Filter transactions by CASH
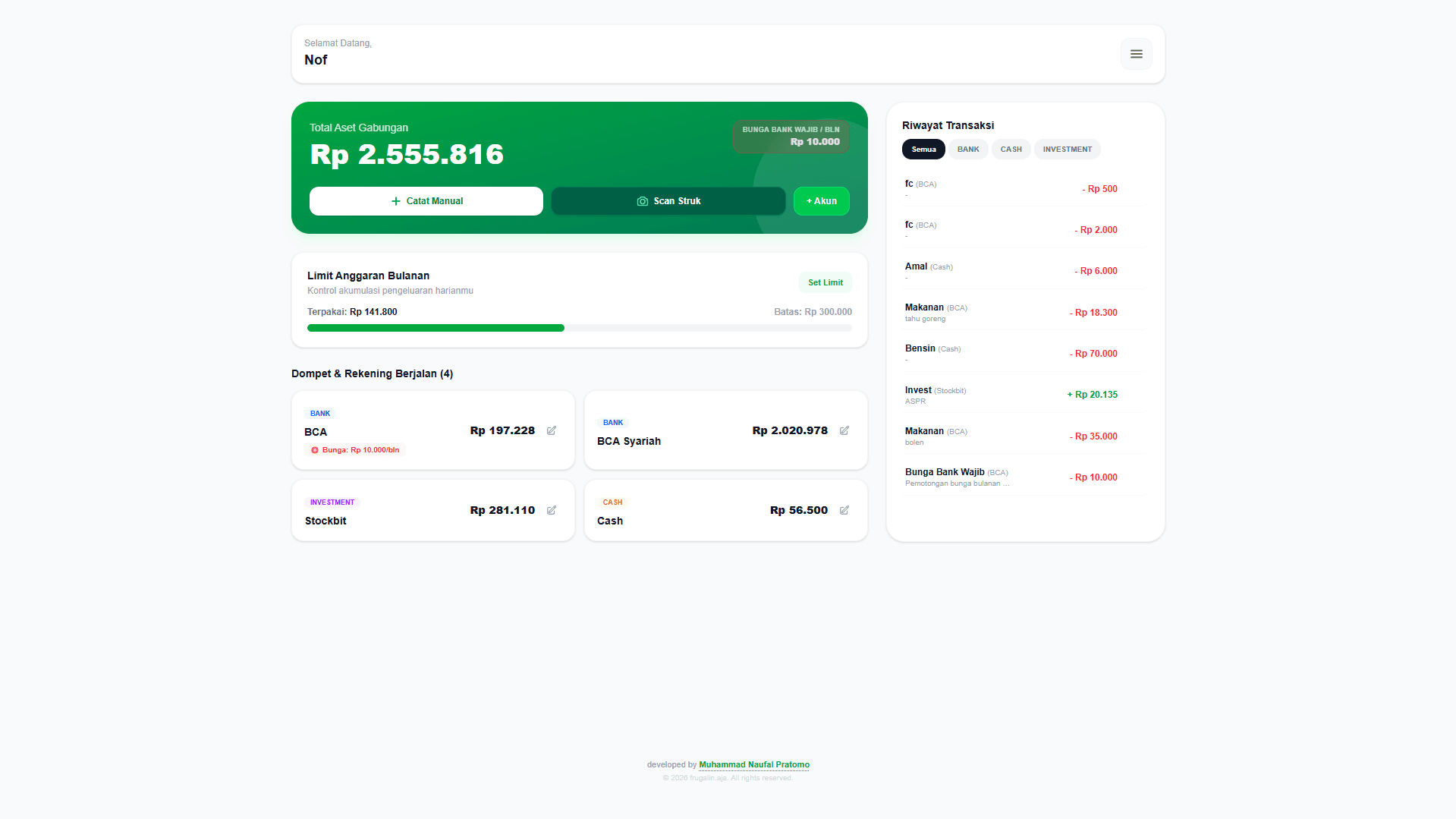 [1011, 150]
